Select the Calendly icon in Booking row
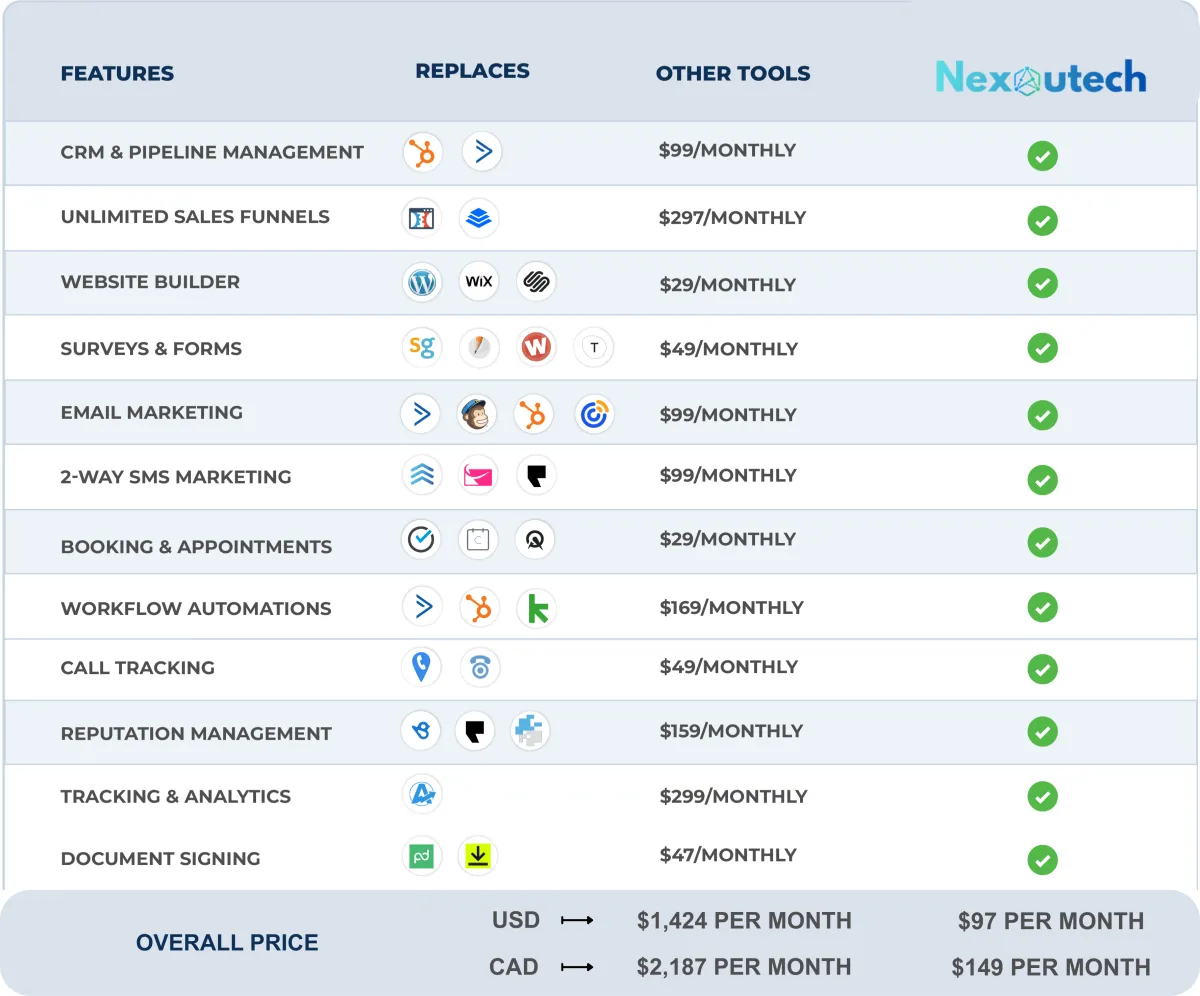1200x996 pixels. (478, 540)
